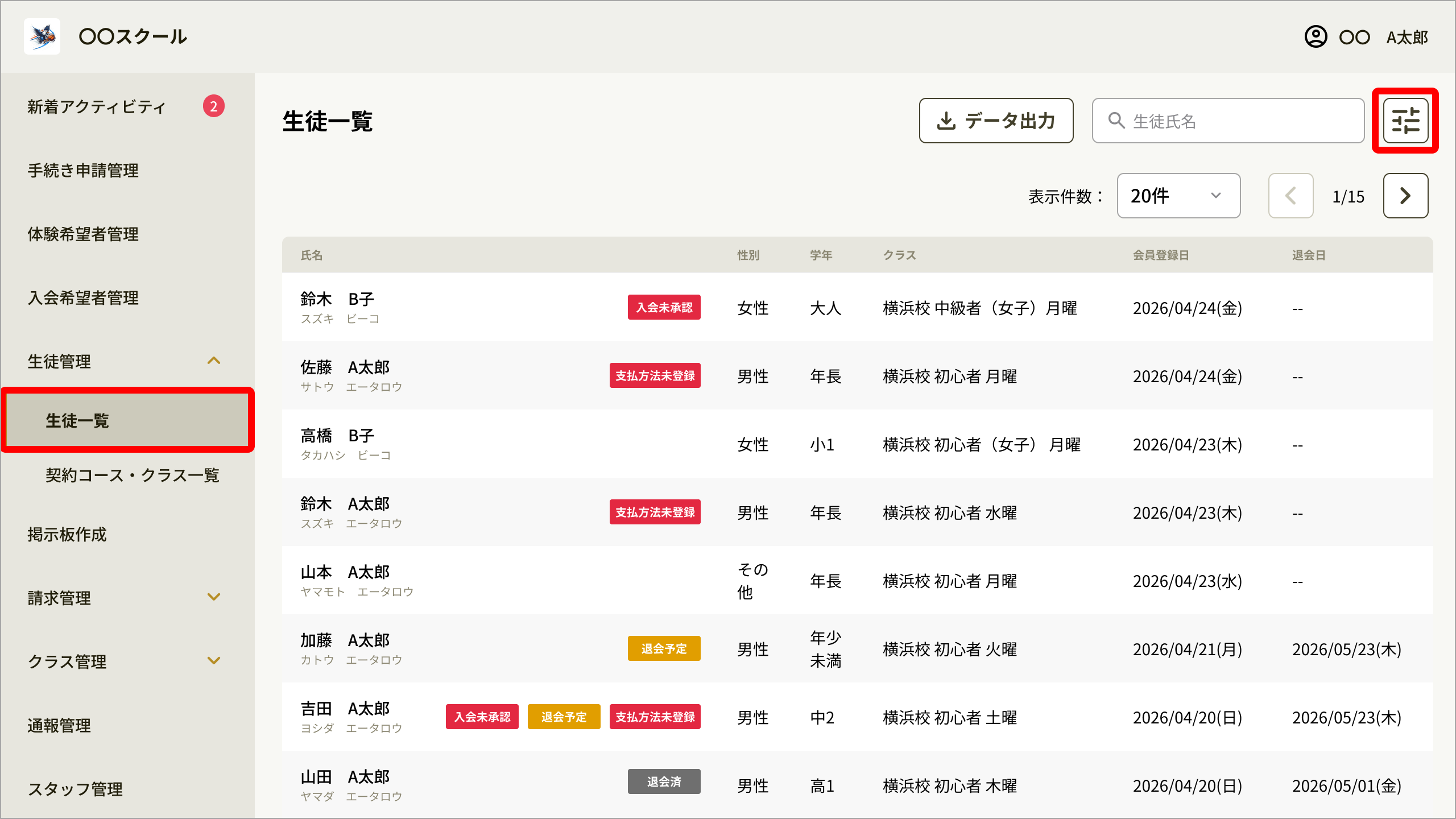Export data with データ出力 button
The height and width of the screenshot is (819, 1456).
tap(996, 121)
